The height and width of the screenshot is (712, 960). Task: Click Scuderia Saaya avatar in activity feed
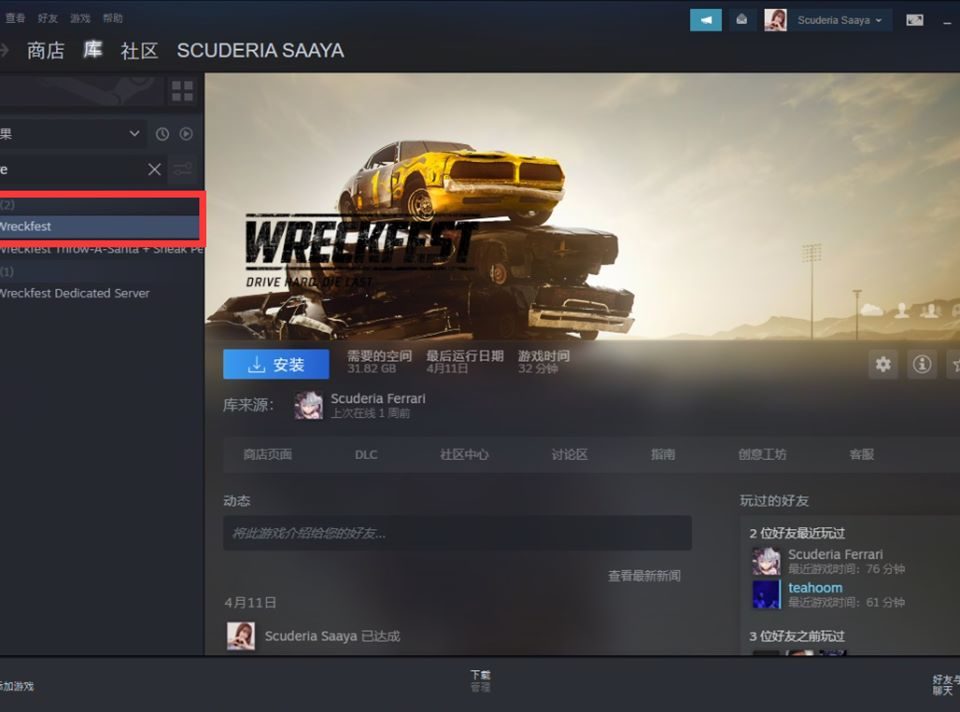[241, 636]
